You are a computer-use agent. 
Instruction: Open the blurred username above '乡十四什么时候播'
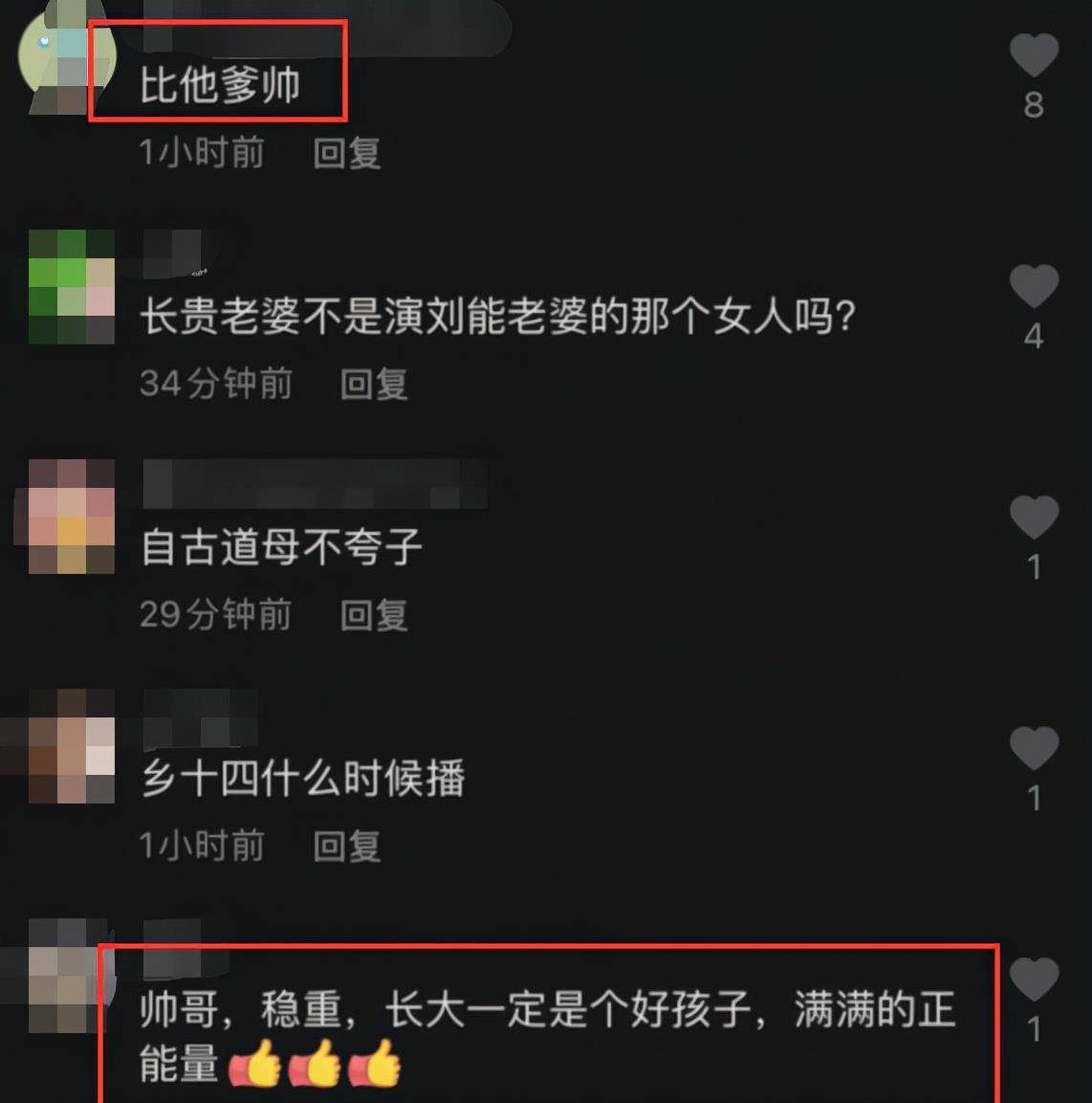pos(201,718)
